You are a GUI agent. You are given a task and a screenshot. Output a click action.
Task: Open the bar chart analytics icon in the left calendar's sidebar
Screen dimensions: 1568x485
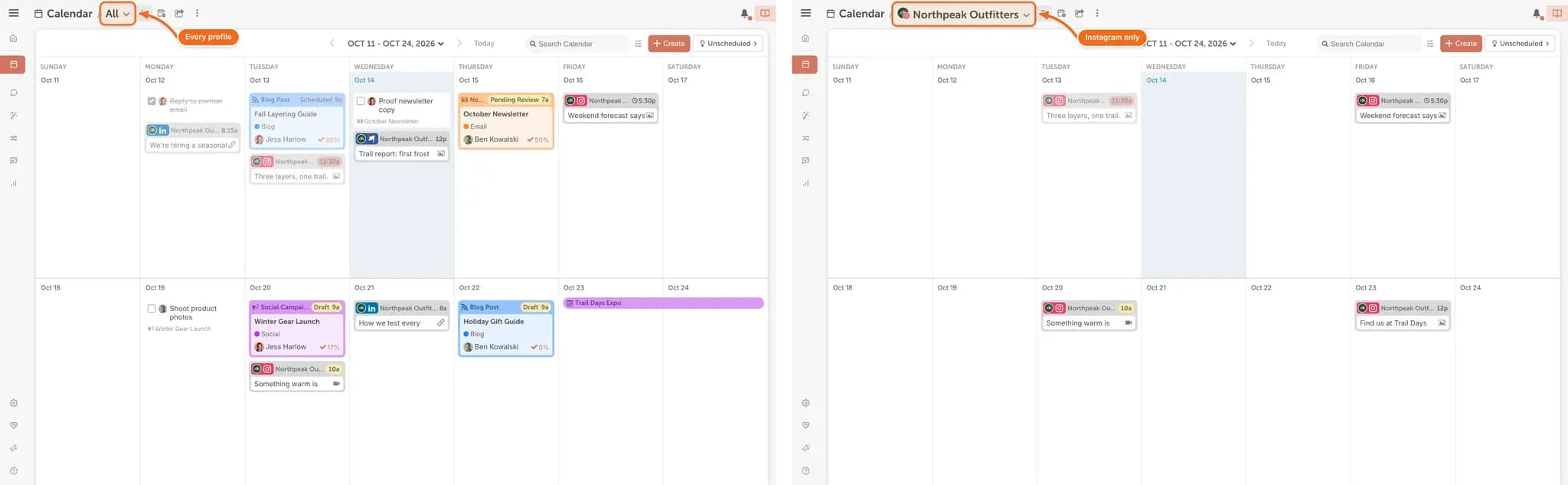13,183
